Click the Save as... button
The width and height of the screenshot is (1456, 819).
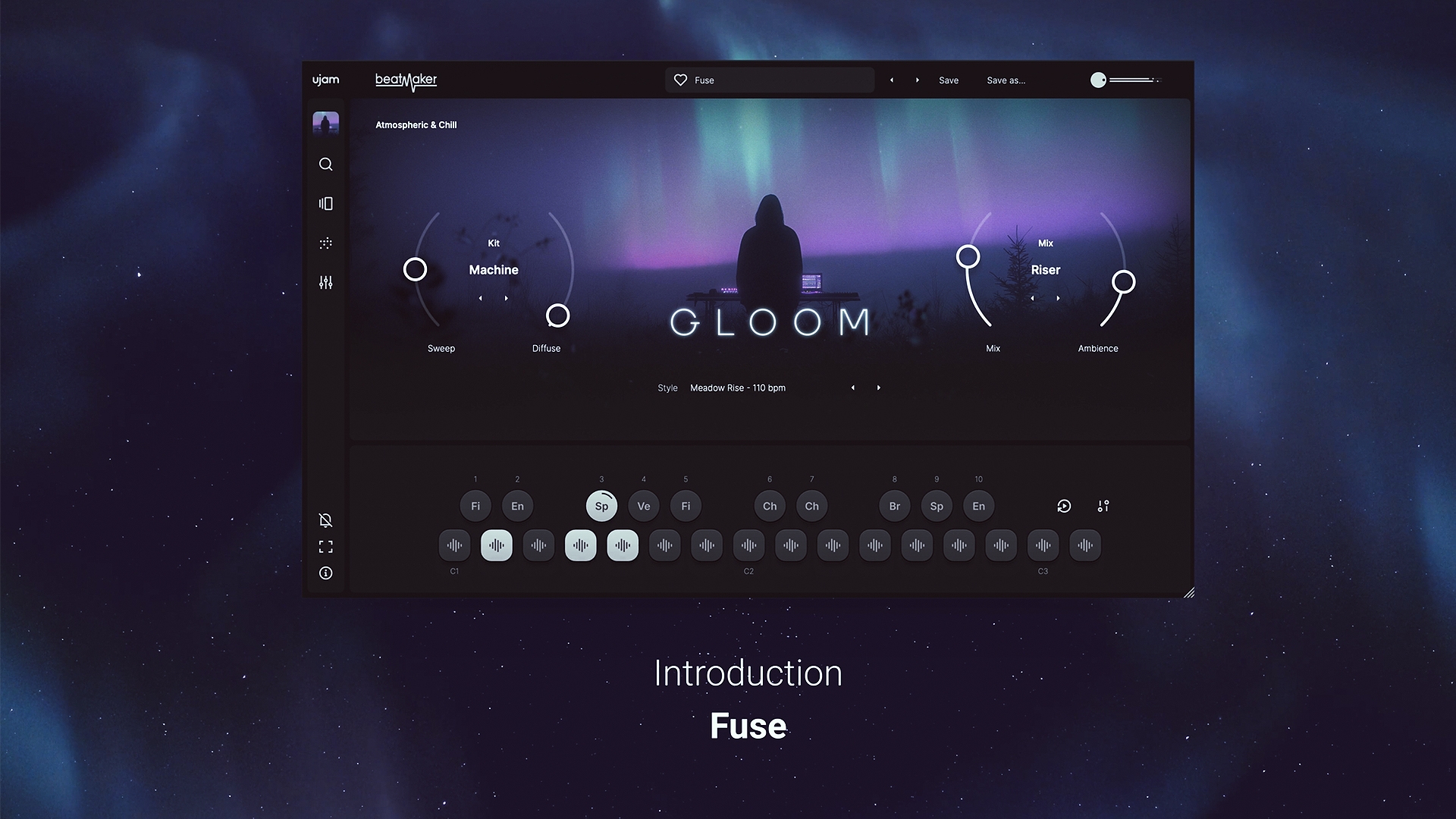1006,80
